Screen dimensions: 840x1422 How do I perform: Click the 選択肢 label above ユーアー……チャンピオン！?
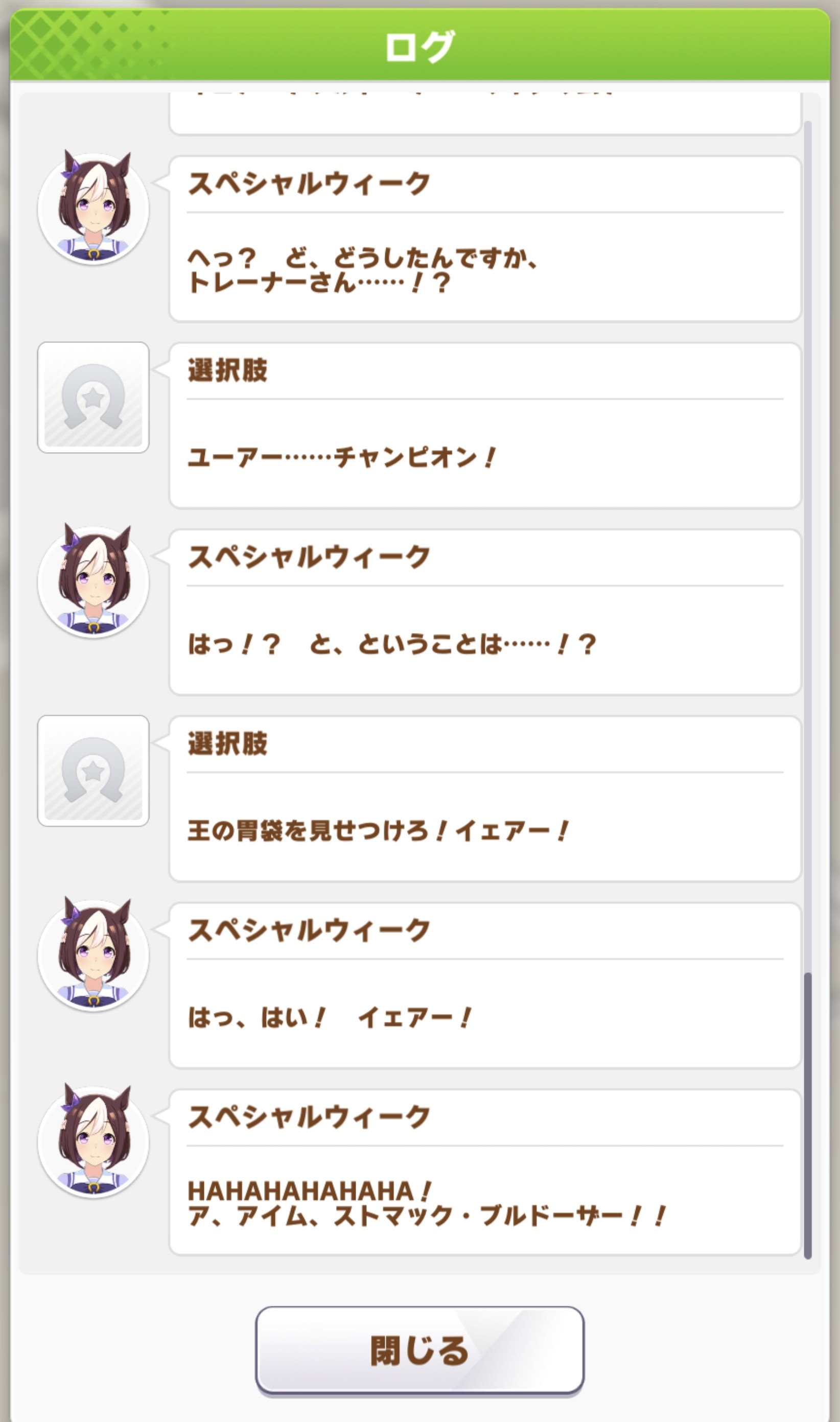point(227,371)
